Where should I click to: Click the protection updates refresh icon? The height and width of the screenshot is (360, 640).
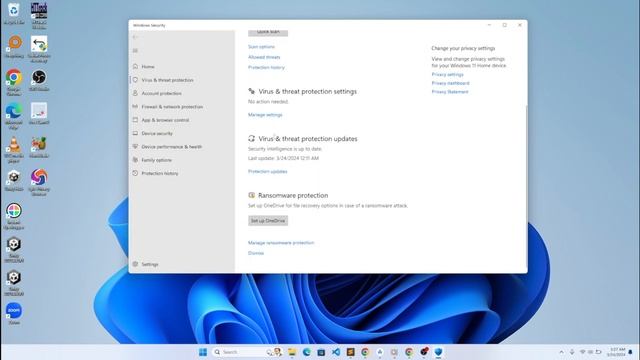[x=251, y=138]
